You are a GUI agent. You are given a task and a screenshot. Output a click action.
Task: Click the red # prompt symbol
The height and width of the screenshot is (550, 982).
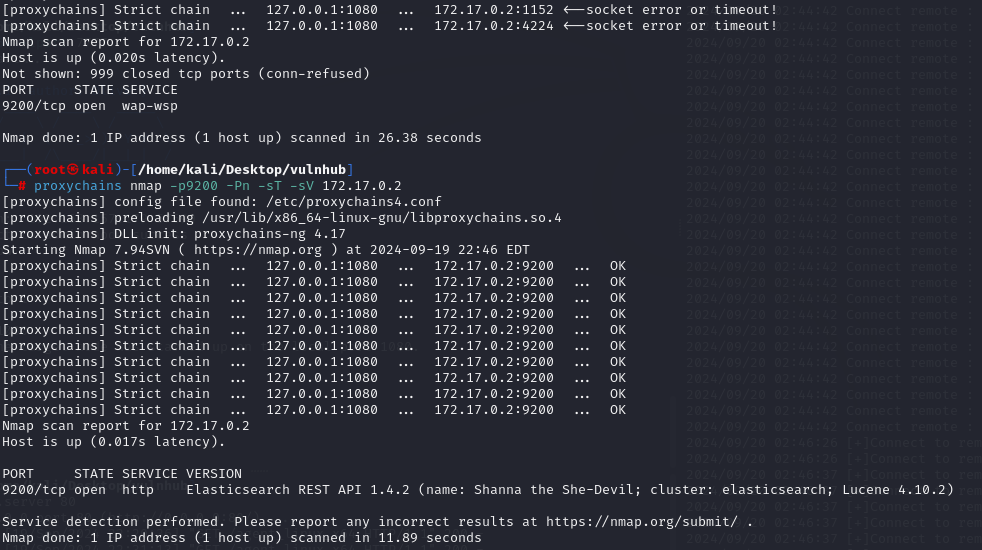22,186
